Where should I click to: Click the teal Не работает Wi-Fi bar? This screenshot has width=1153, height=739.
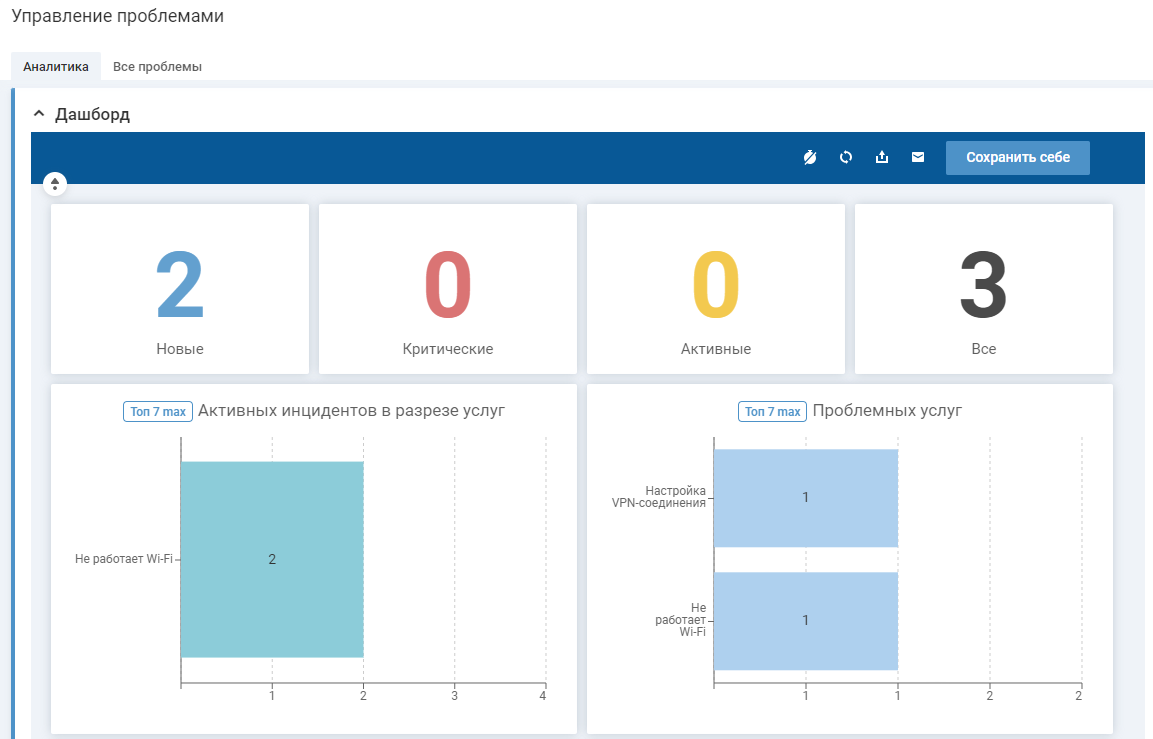pyautogui.click(x=272, y=559)
